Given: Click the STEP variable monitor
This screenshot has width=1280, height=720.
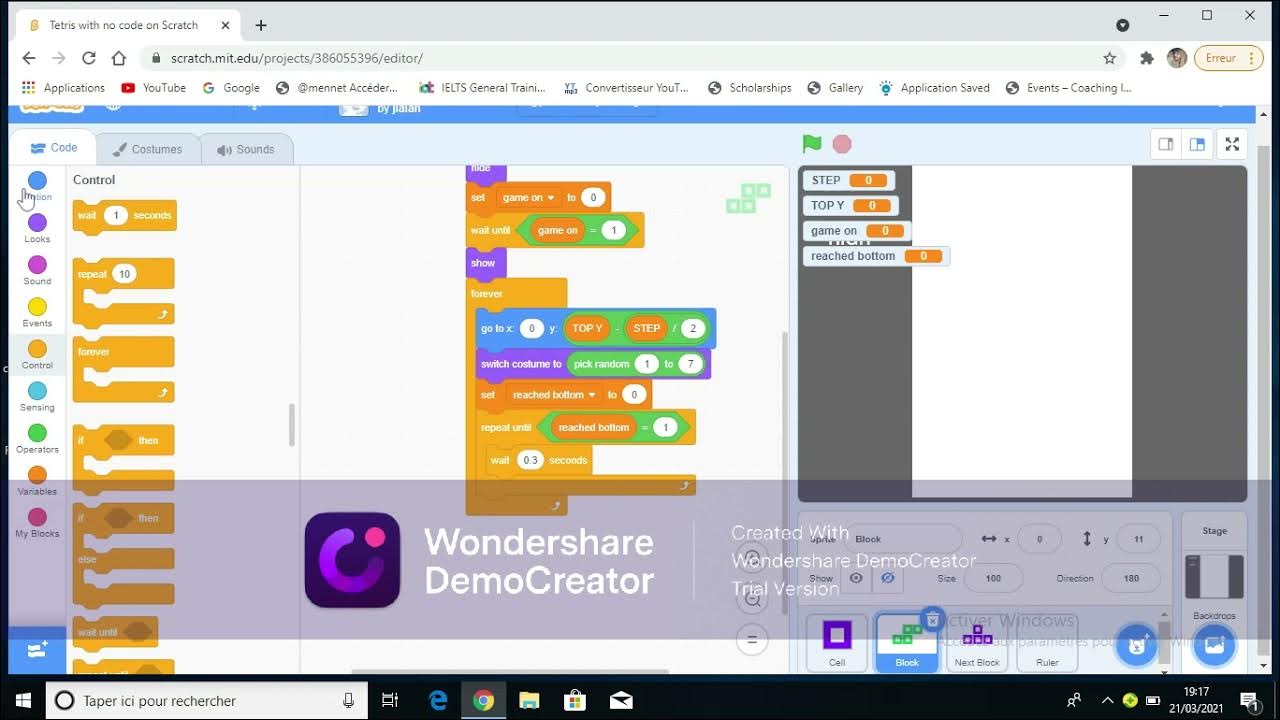Looking at the screenshot, I should (848, 181).
